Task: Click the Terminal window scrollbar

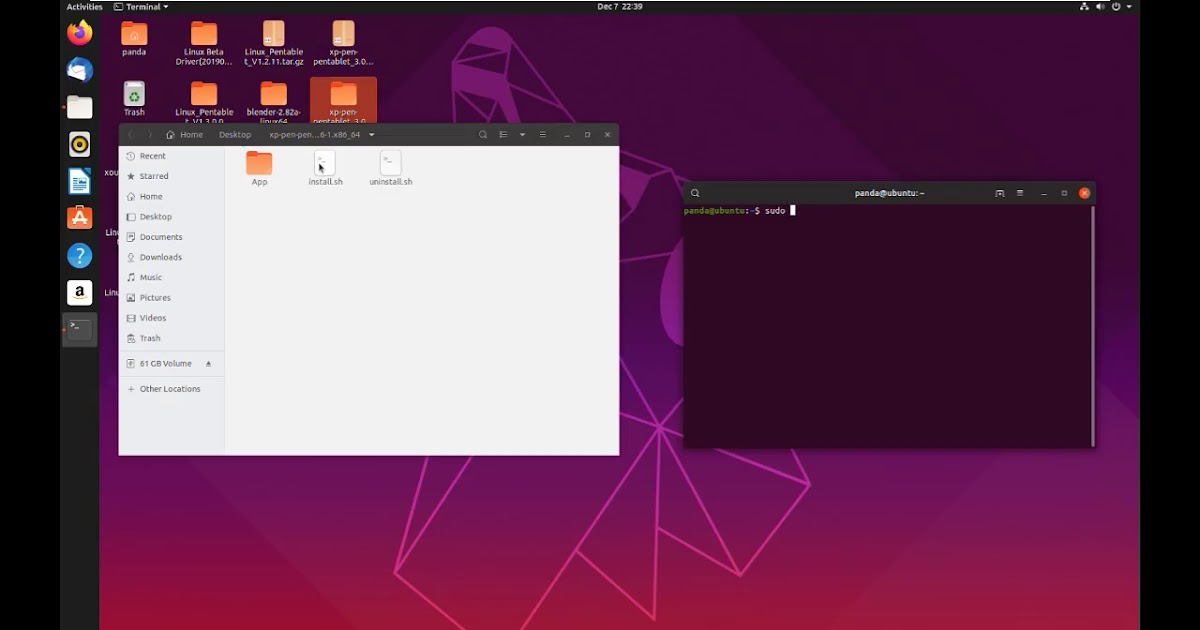Action: (1093, 326)
